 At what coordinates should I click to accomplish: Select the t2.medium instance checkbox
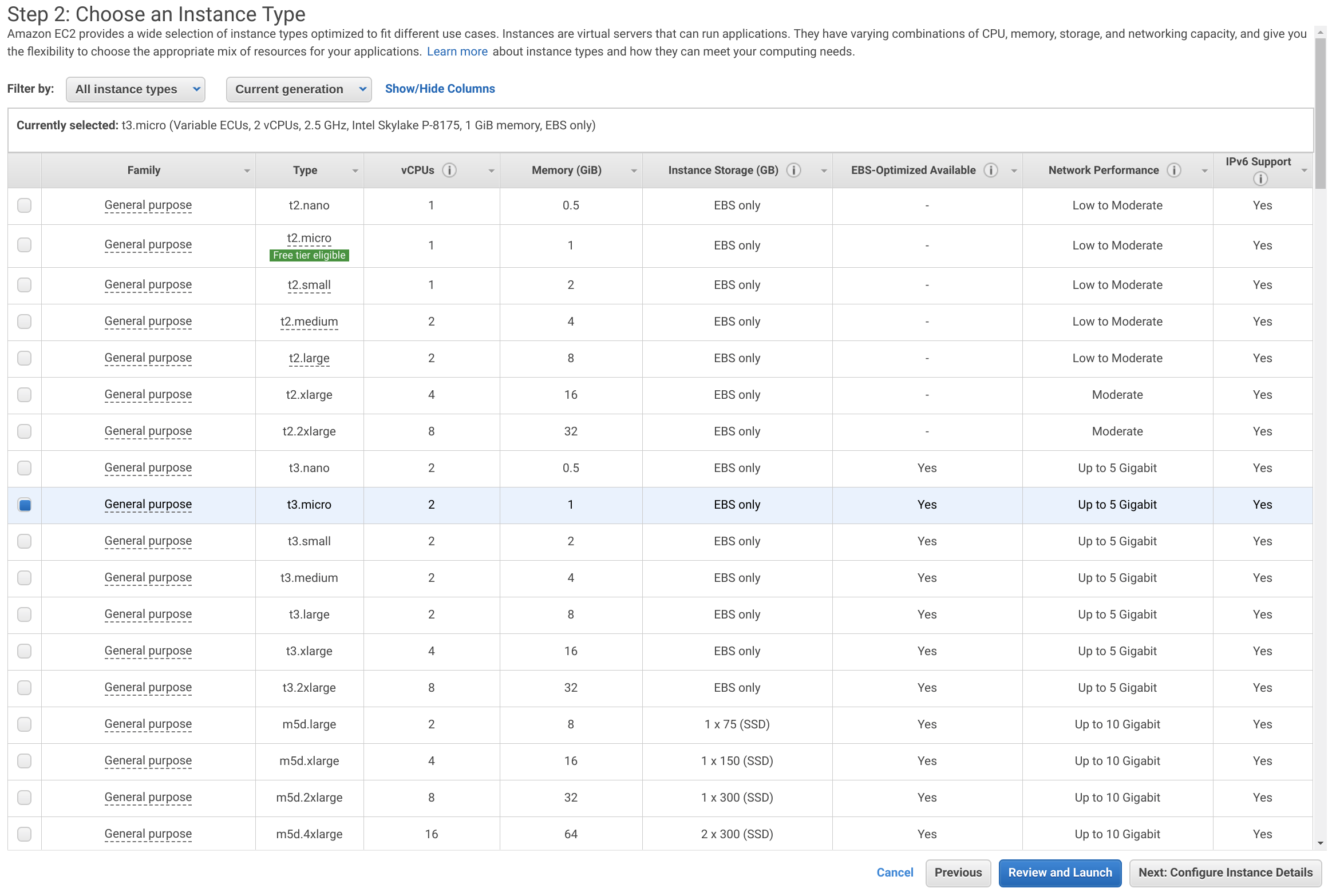coord(24,322)
